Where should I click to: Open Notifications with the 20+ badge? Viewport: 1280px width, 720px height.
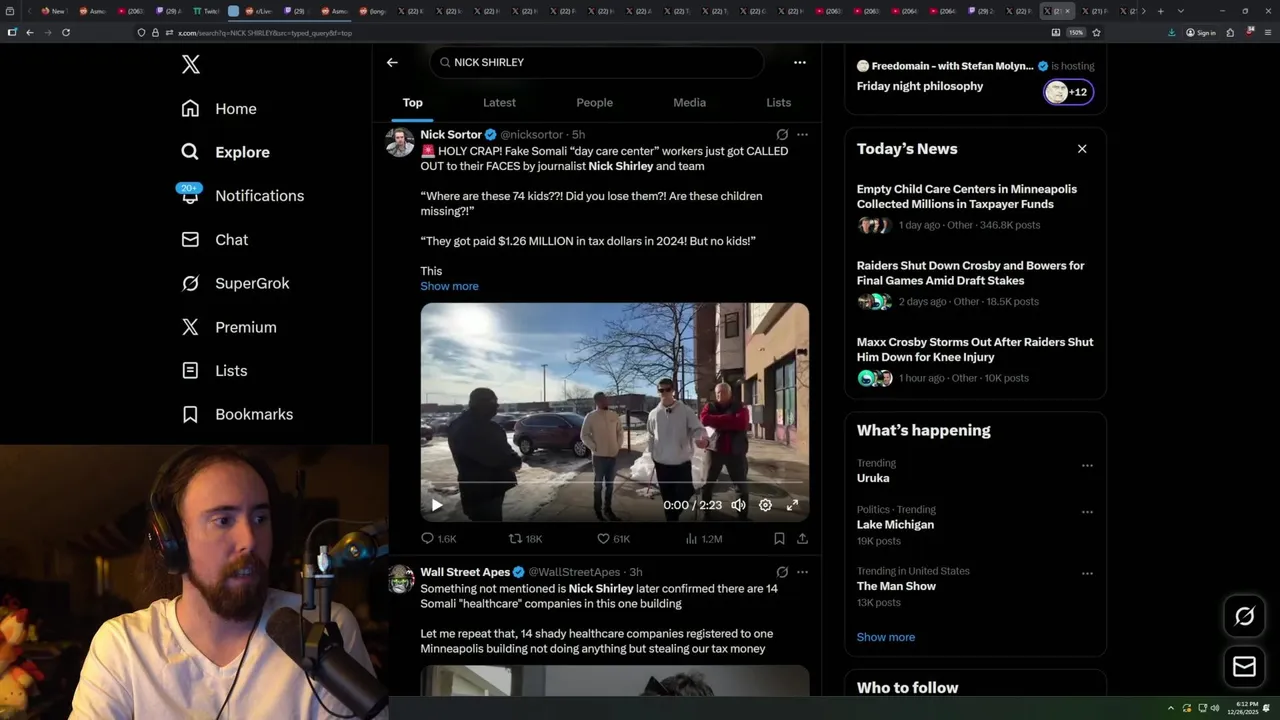241,196
